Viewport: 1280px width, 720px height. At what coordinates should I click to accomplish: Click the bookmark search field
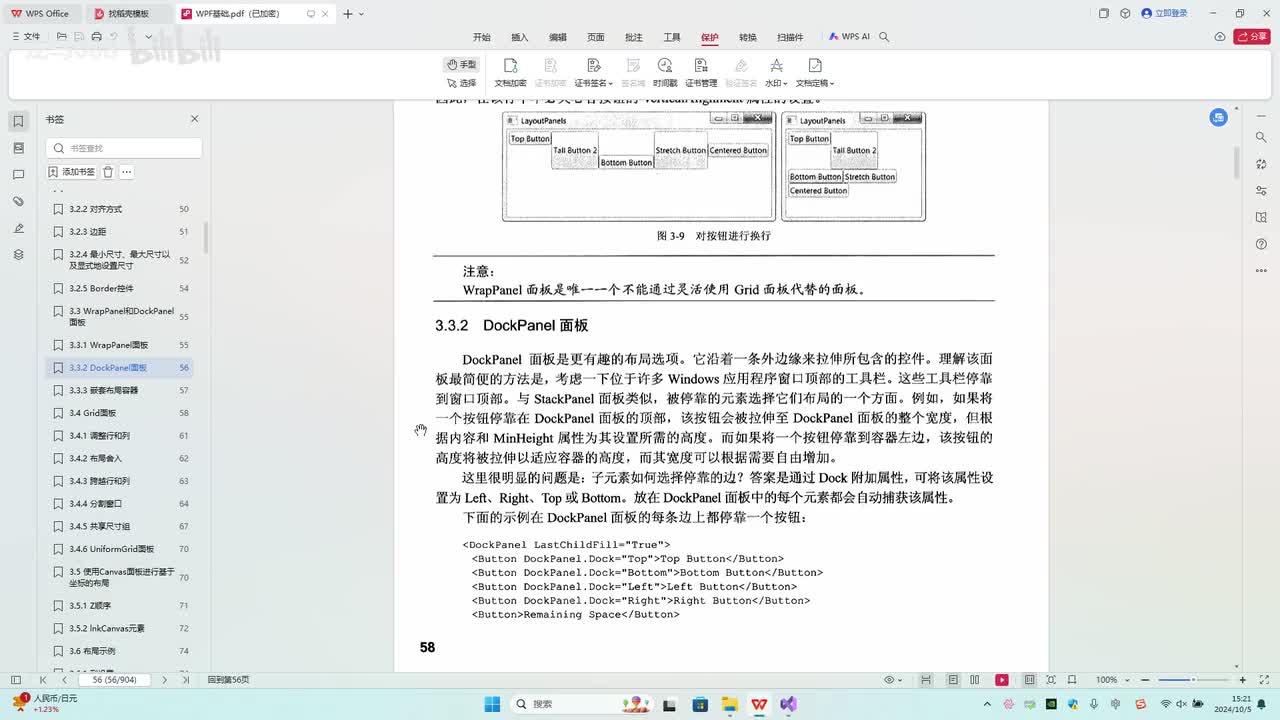point(124,148)
